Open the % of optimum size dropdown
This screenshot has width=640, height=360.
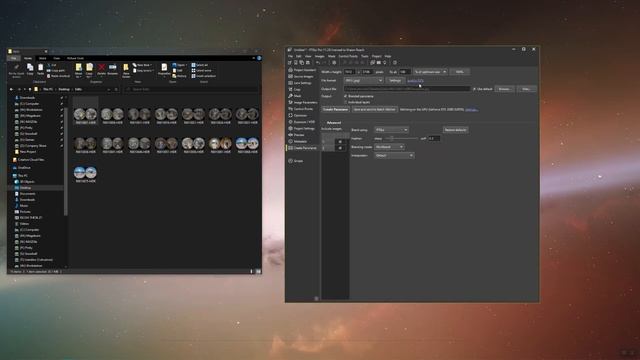430,72
